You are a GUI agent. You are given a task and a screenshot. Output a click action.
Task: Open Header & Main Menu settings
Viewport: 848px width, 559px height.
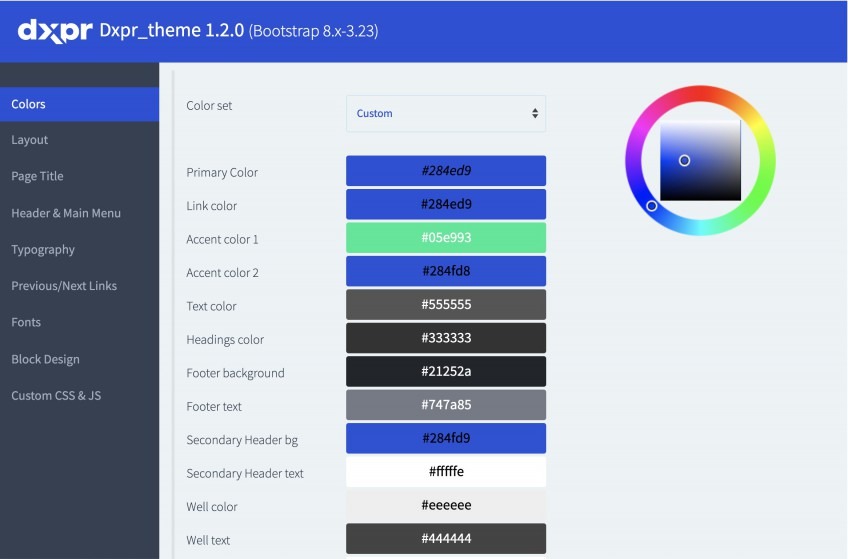pos(66,213)
